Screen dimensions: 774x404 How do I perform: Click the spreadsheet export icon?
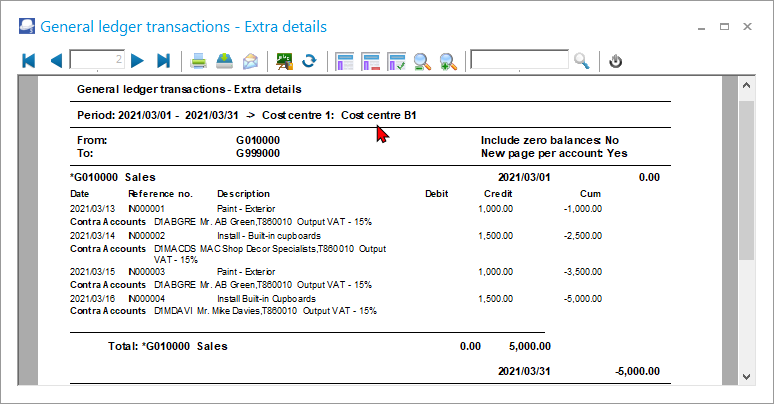click(284, 61)
